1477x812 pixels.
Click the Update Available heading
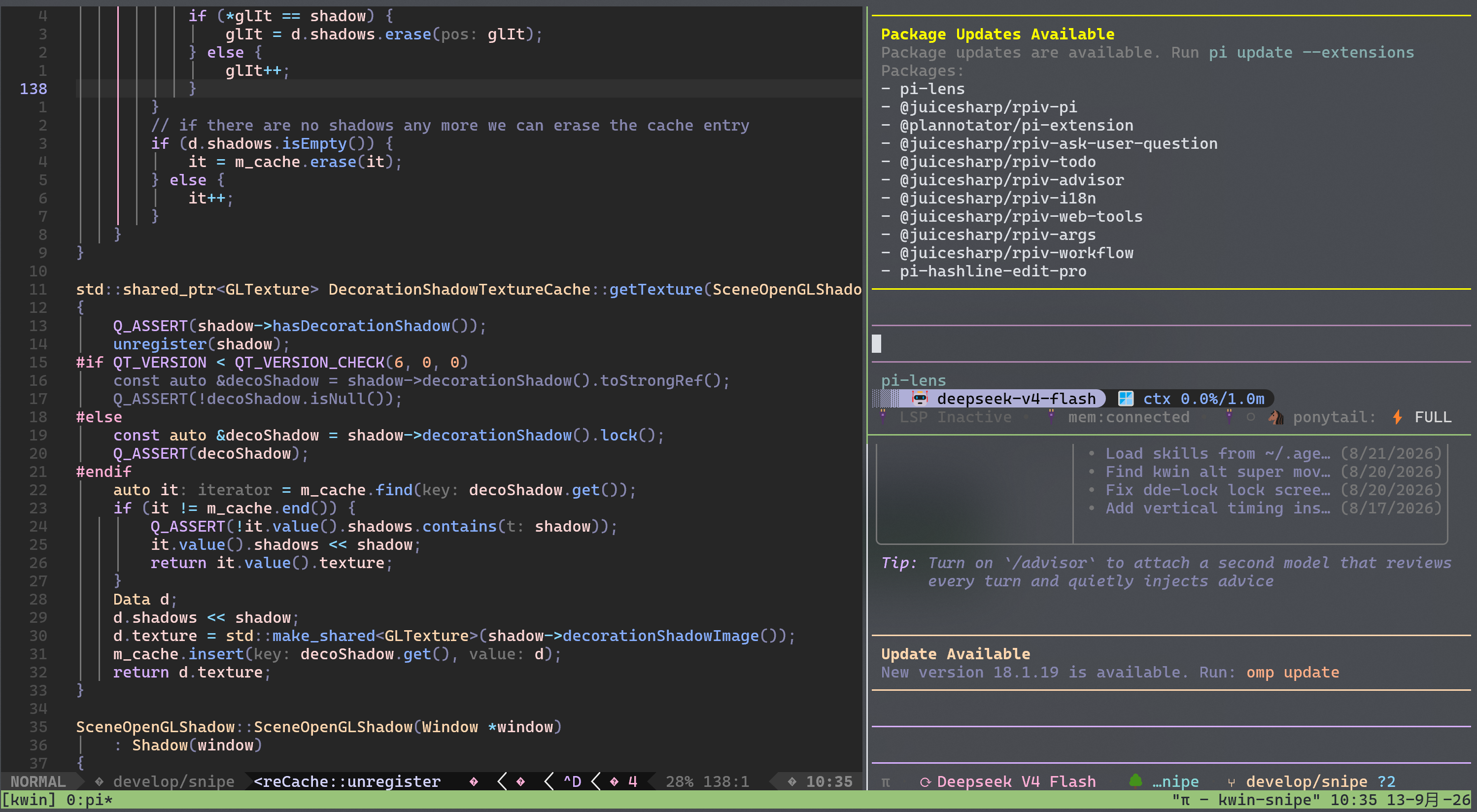(x=955, y=654)
